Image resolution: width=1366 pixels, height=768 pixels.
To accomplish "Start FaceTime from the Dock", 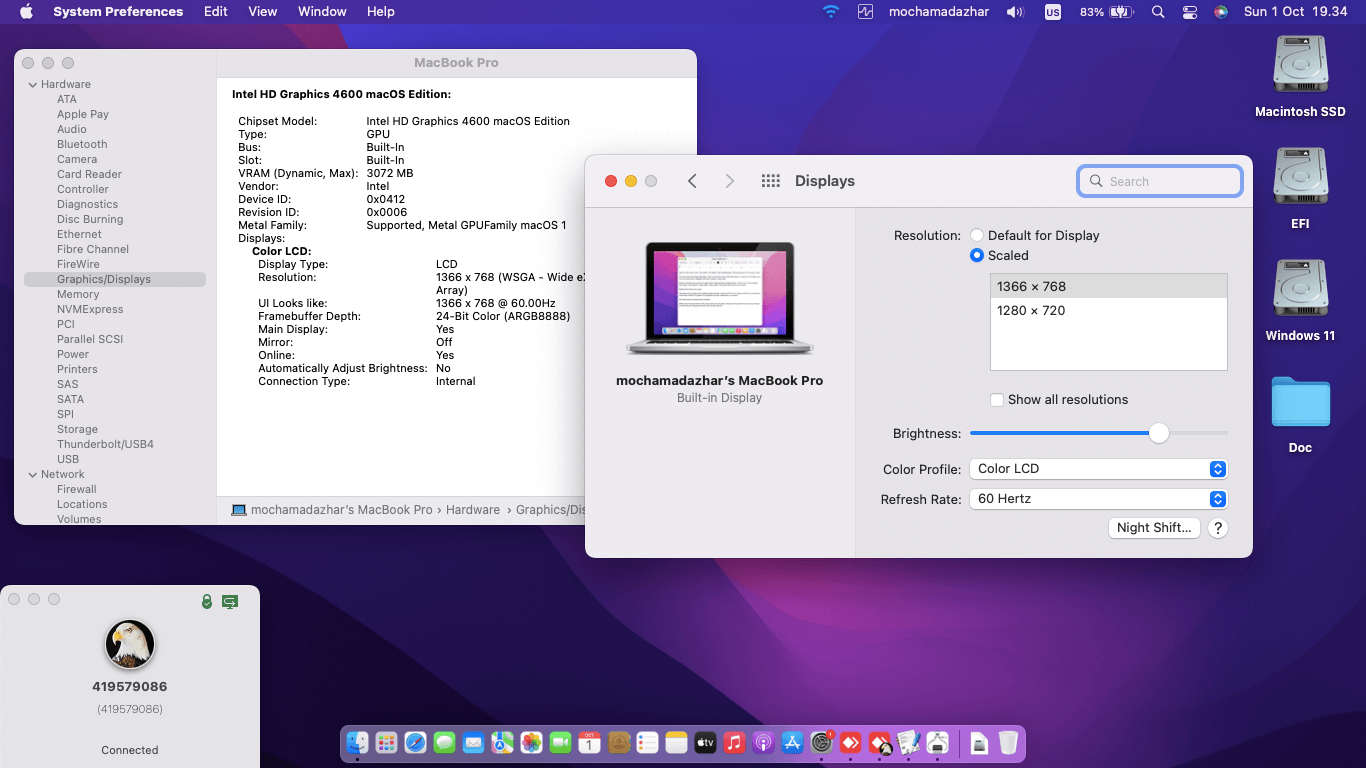I will [x=558, y=744].
